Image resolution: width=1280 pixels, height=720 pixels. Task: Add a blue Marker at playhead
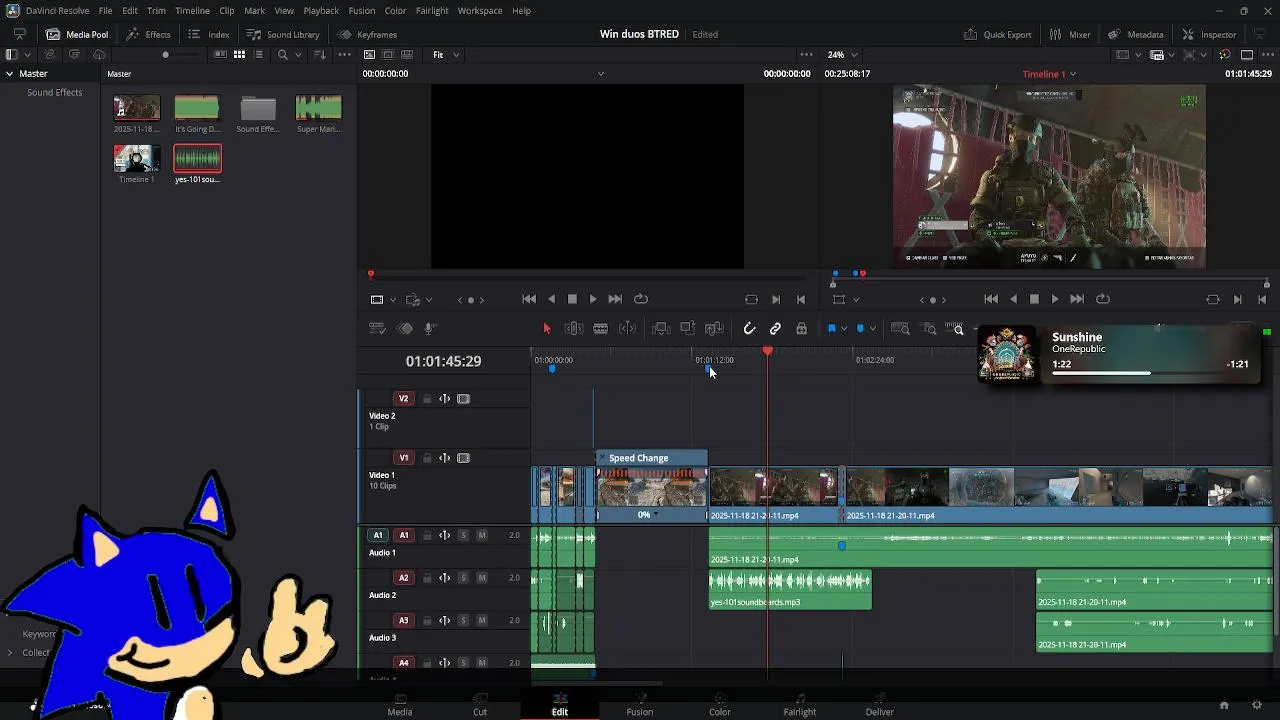[x=860, y=329]
